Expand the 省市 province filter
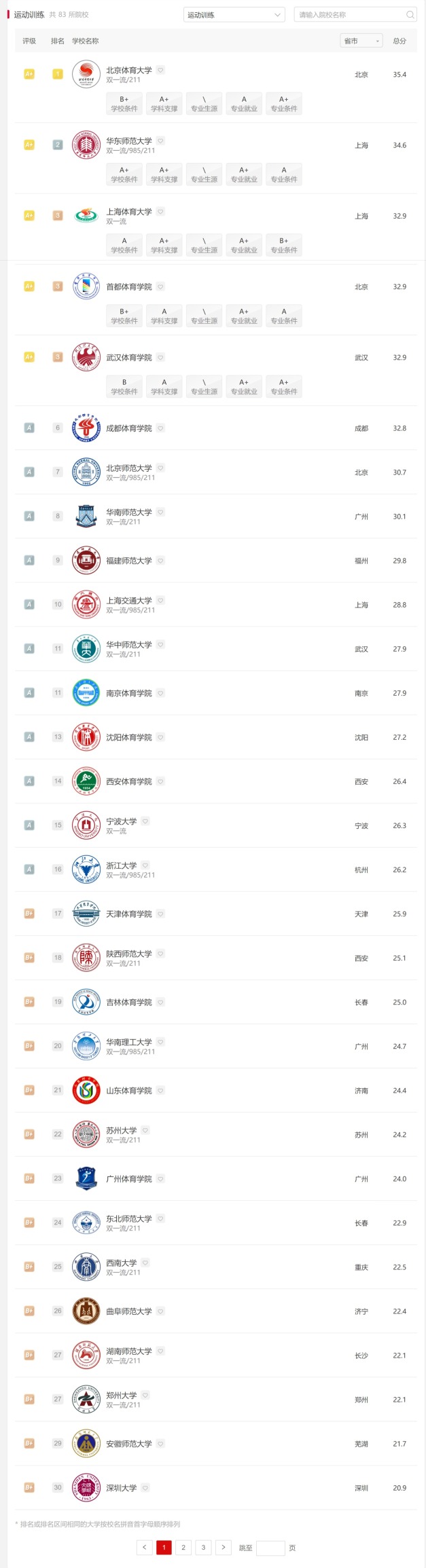This screenshot has width=426, height=1568. click(361, 41)
